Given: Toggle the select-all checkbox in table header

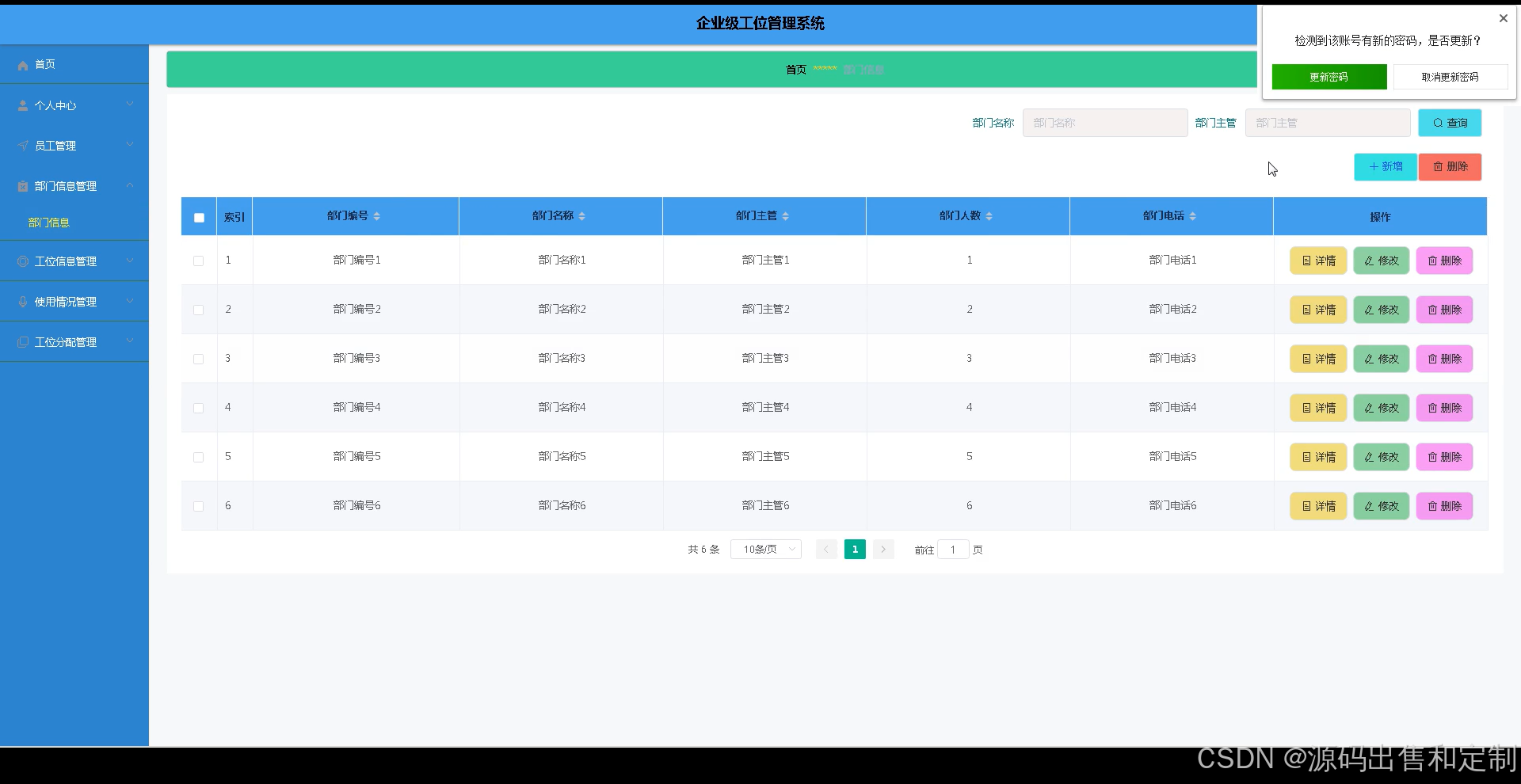Looking at the screenshot, I should click(x=199, y=218).
